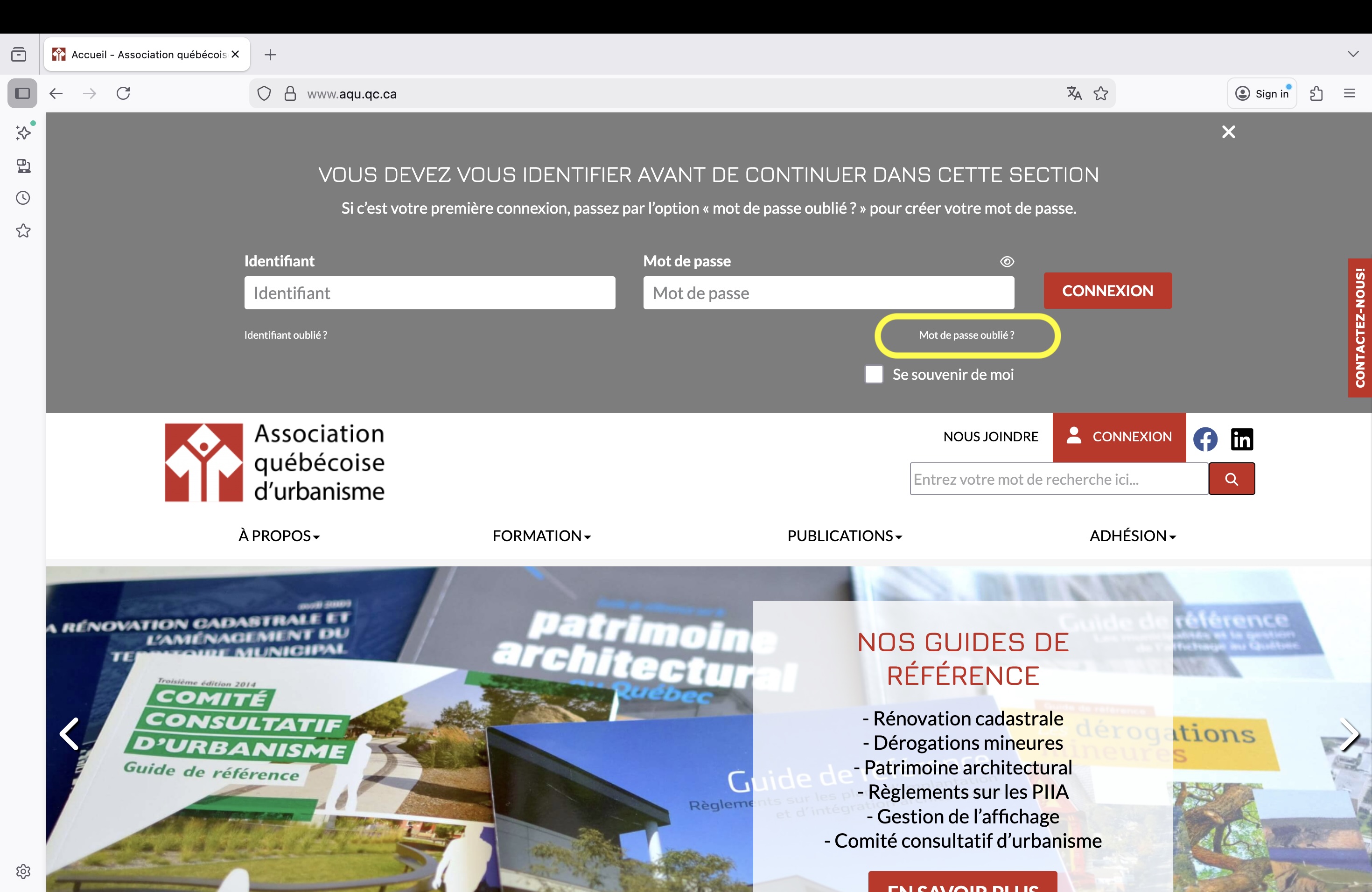Open the sidebar settings gear

click(23, 871)
